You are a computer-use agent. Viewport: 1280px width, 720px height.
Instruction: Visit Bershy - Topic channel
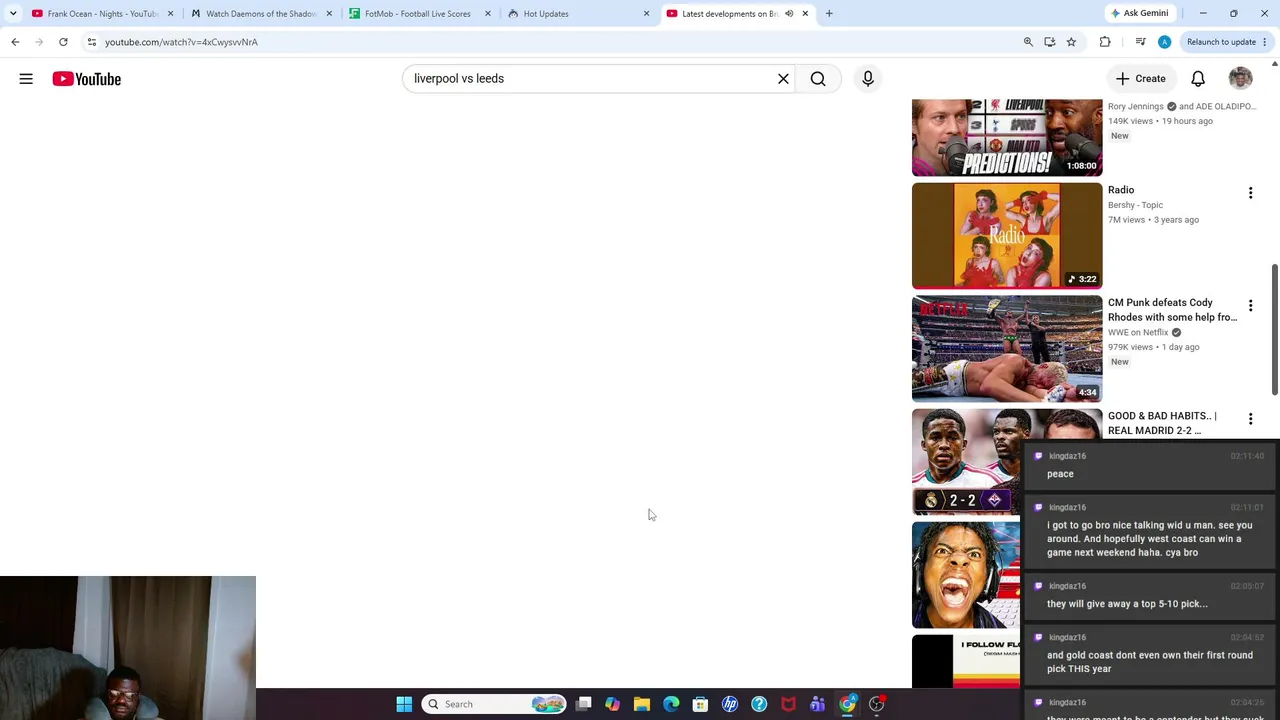[x=1135, y=205]
